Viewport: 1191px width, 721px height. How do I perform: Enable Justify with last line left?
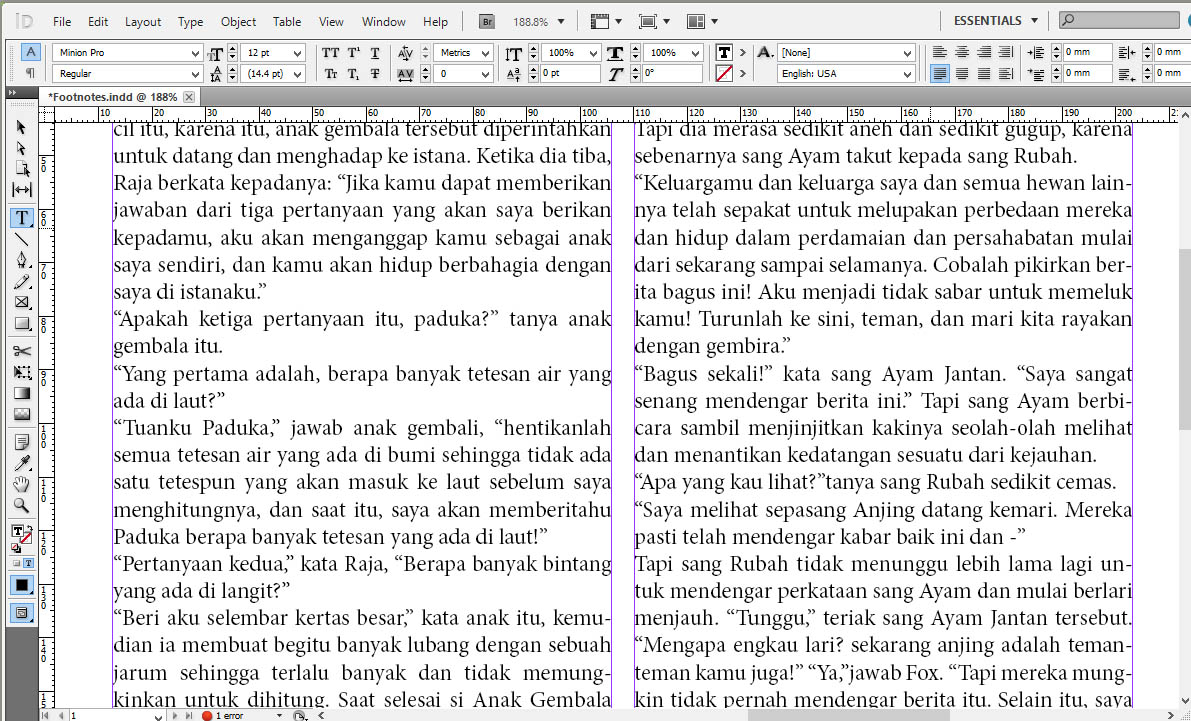point(940,74)
